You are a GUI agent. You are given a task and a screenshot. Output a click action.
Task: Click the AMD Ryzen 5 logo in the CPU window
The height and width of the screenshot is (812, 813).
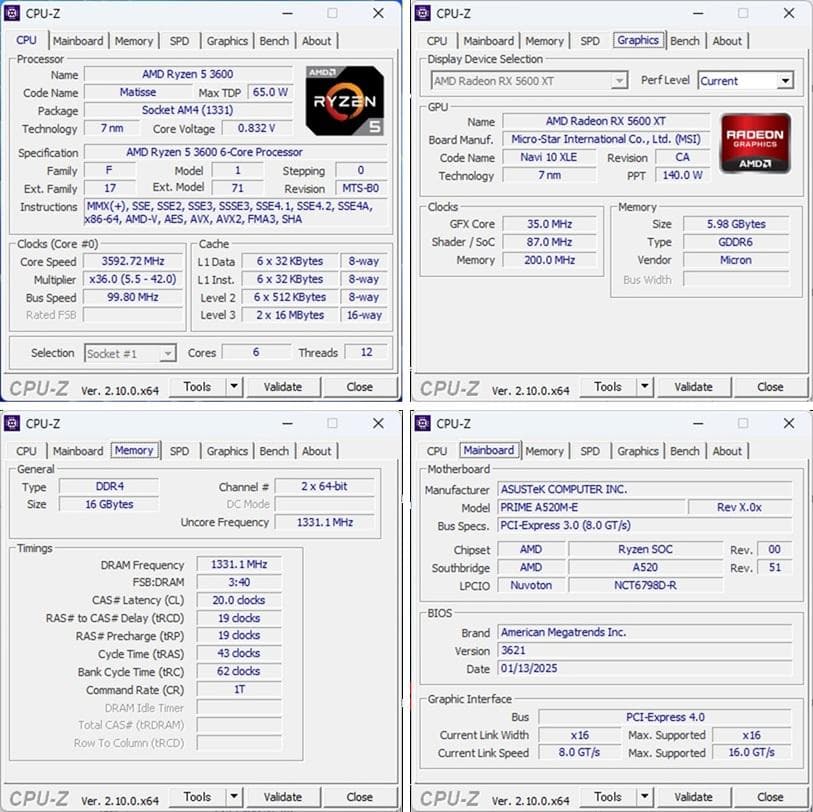click(345, 101)
